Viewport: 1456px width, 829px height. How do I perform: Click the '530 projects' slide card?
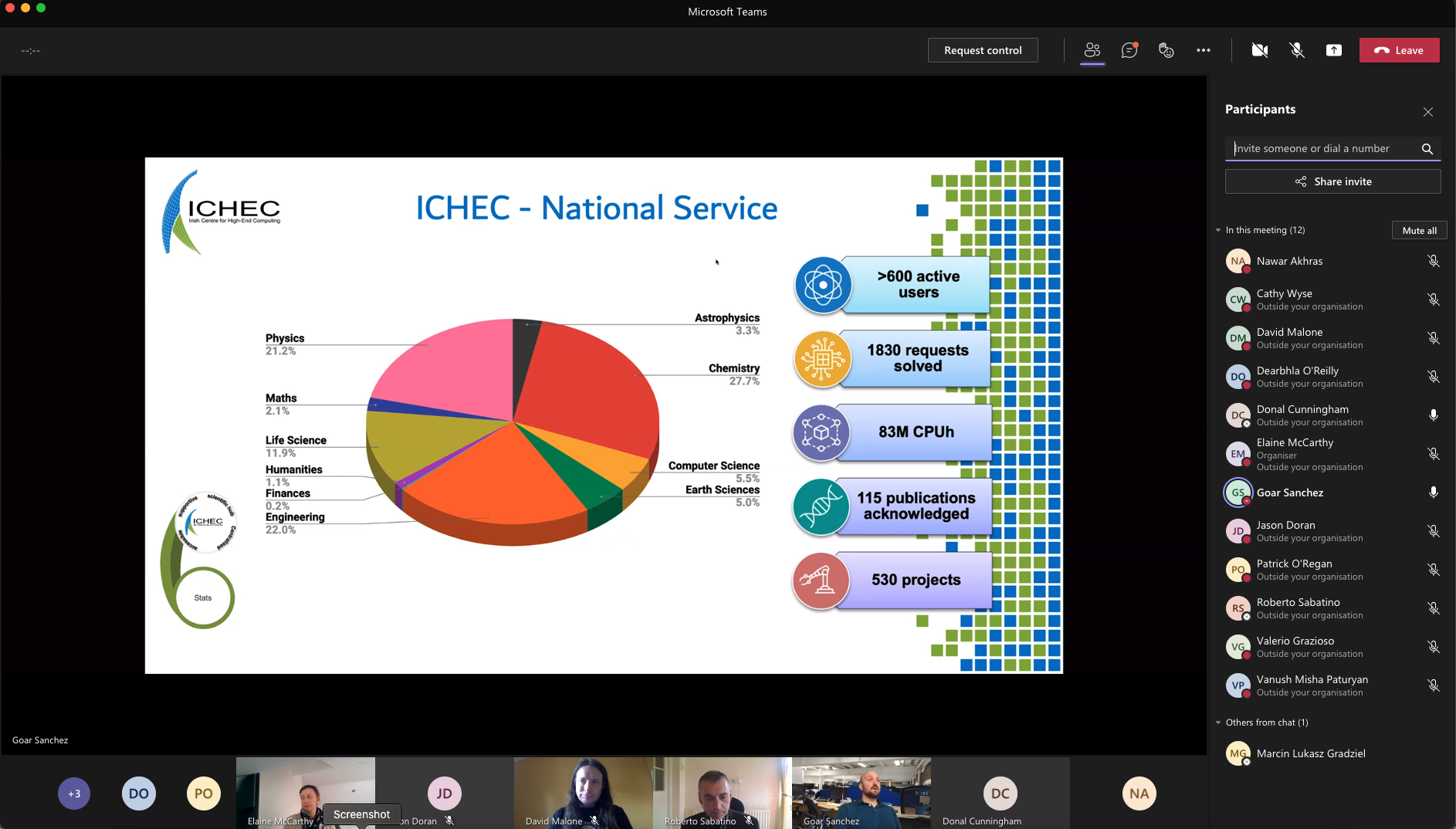[892, 580]
